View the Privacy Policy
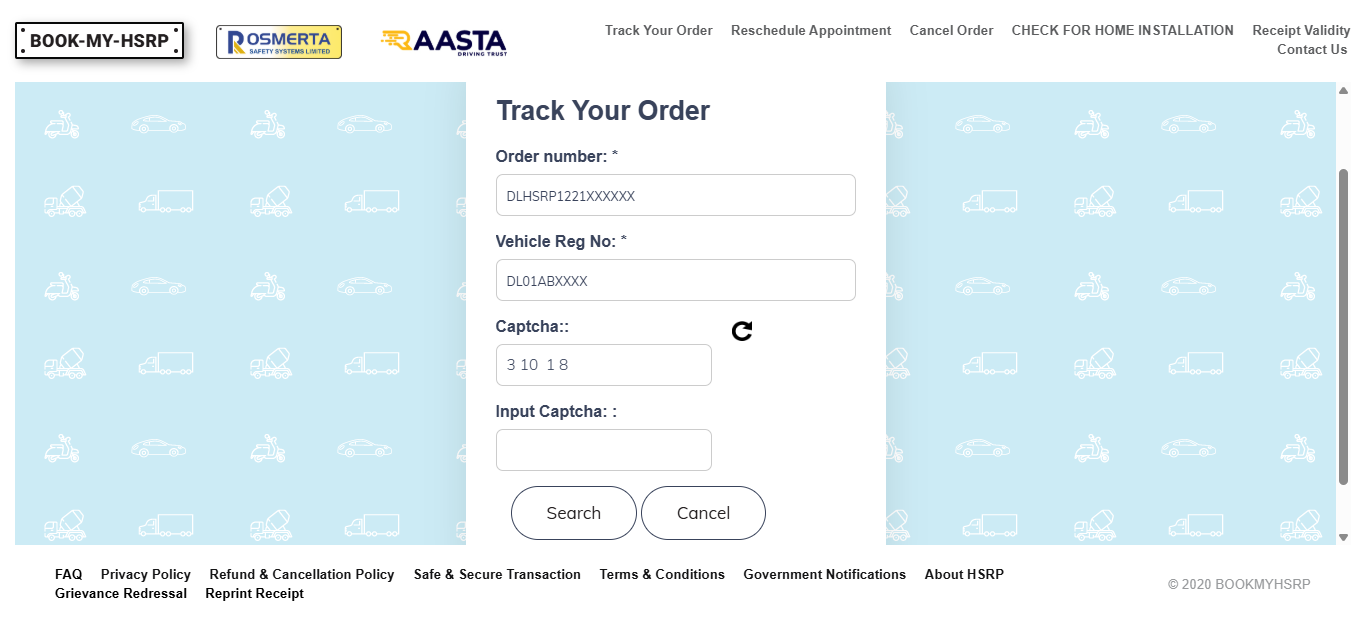The width and height of the screenshot is (1359, 631). tap(145, 574)
